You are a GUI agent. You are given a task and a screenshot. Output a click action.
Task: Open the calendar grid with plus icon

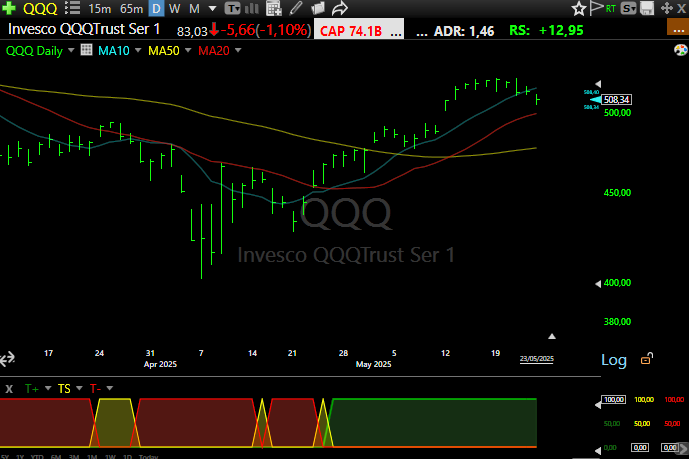pos(273,8)
